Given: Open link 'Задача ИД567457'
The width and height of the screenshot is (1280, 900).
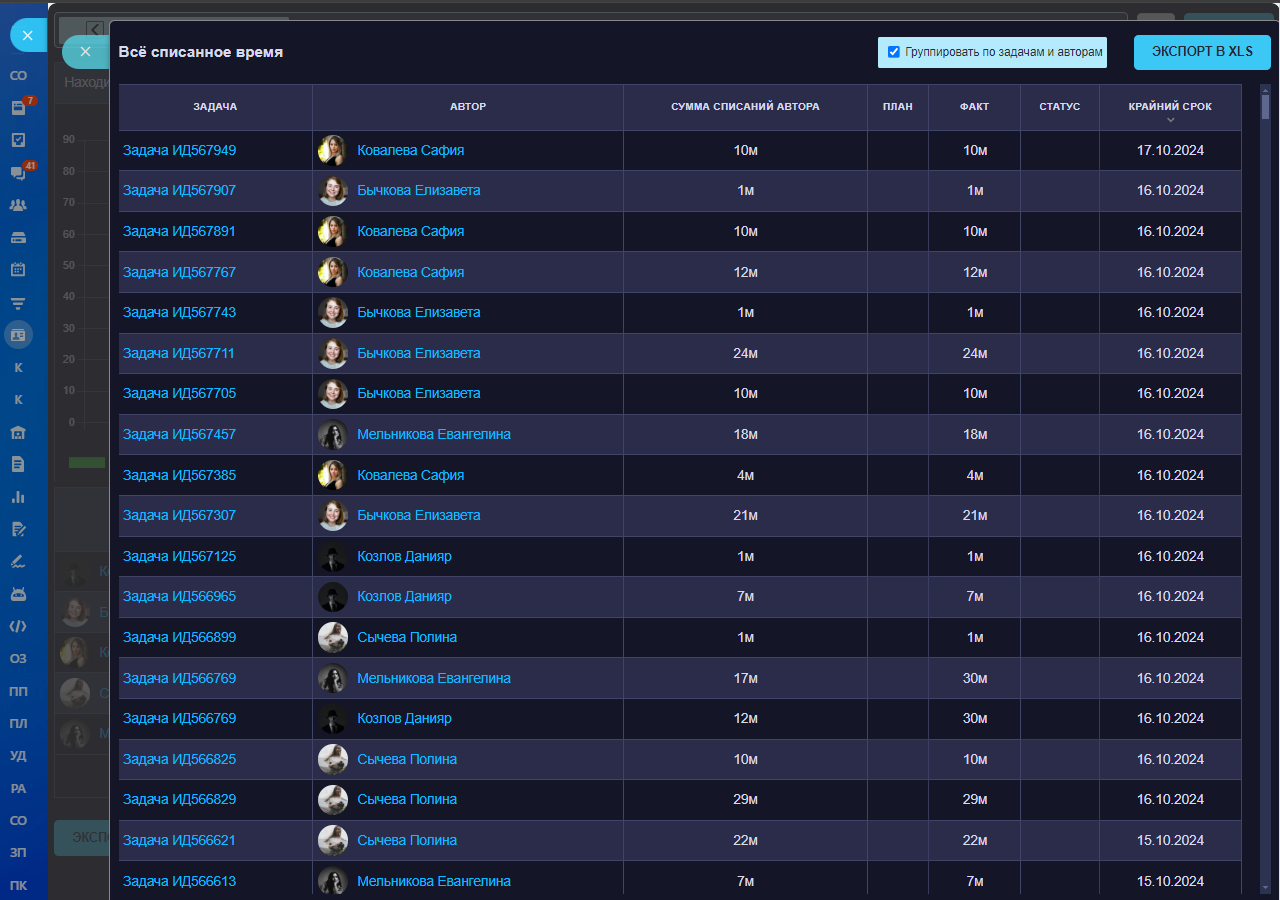Looking at the screenshot, I should tap(179, 434).
